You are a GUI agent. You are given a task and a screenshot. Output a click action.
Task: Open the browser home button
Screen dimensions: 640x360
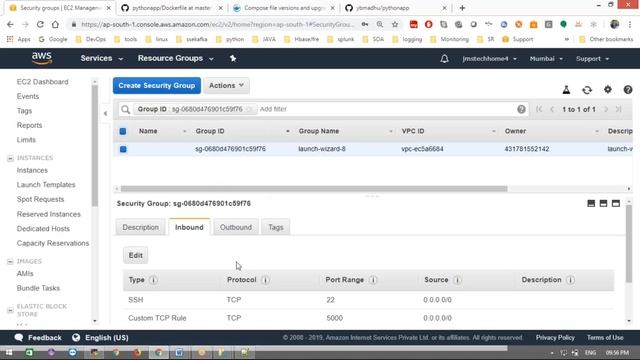[x=55, y=24]
